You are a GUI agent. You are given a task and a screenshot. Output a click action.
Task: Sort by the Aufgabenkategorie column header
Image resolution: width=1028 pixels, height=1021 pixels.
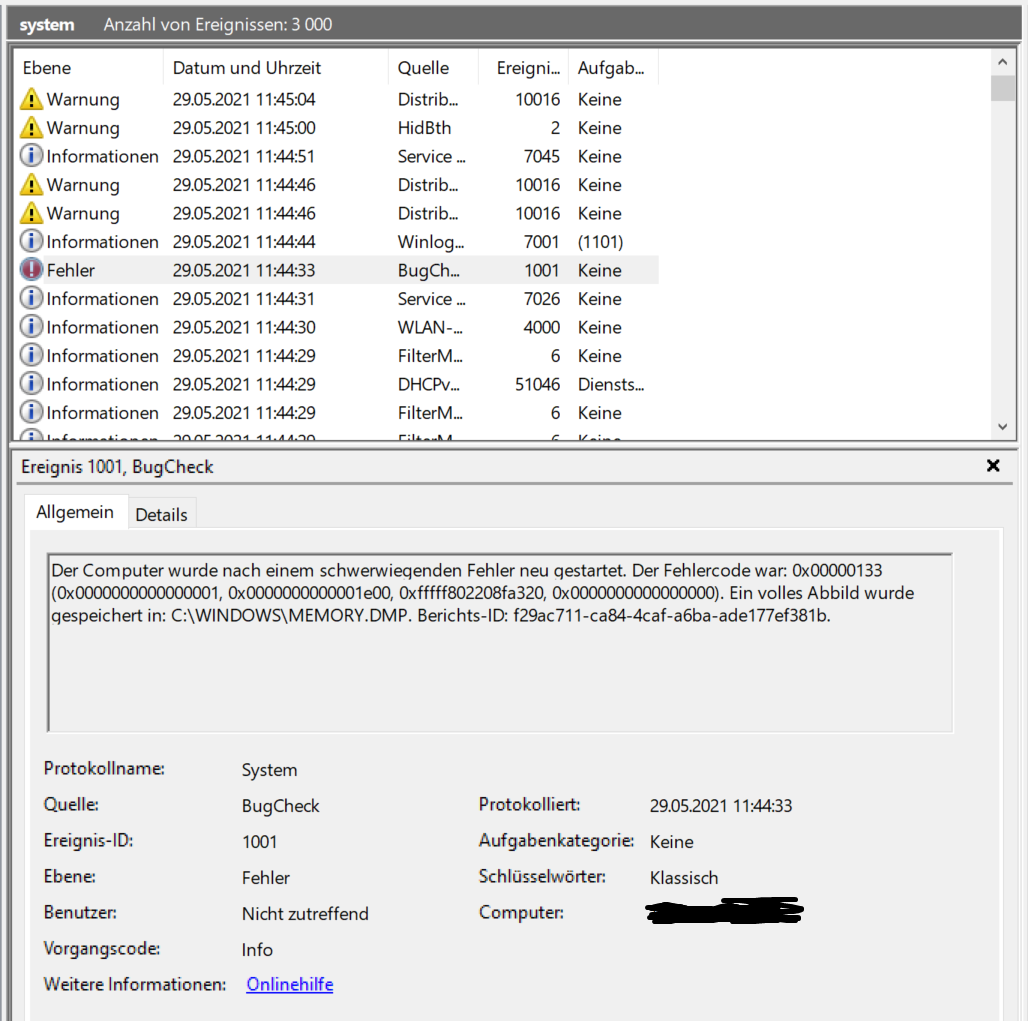point(613,68)
